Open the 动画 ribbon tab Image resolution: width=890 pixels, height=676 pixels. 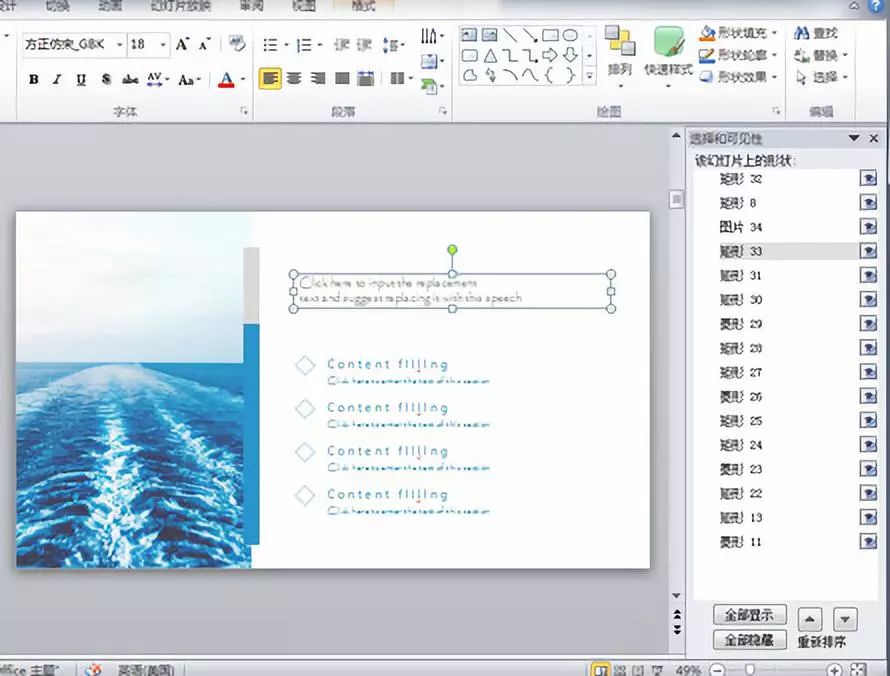click(x=110, y=6)
